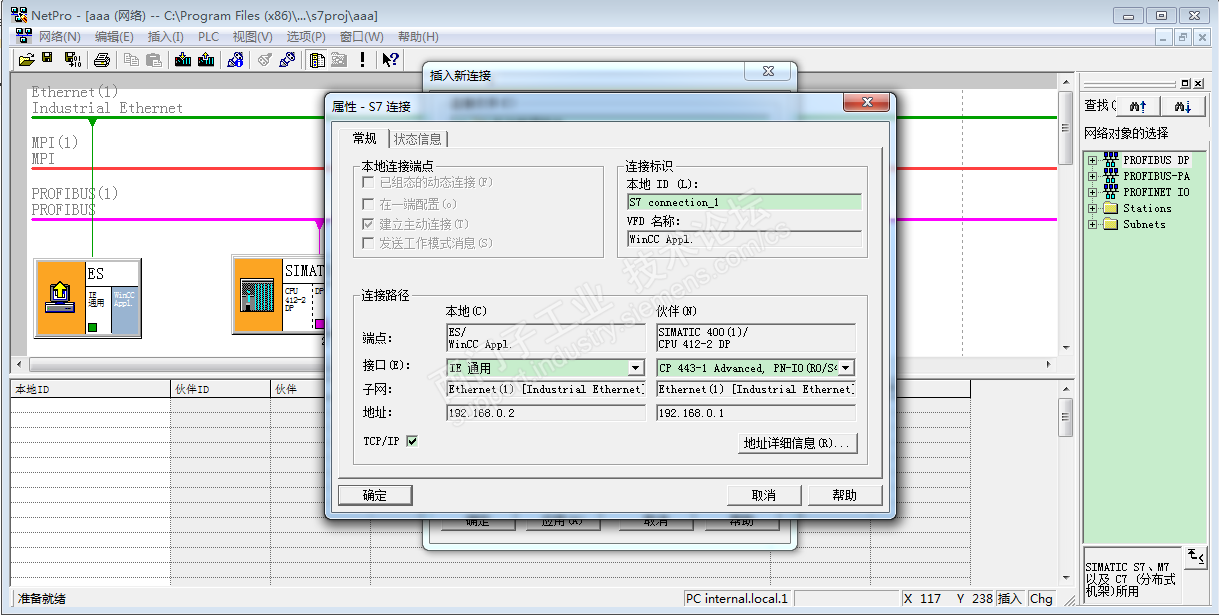Open the 选项(P) menu
The height and width of the screenshot is (616, 1219).
pyautogui.click(x=305, y=36)
